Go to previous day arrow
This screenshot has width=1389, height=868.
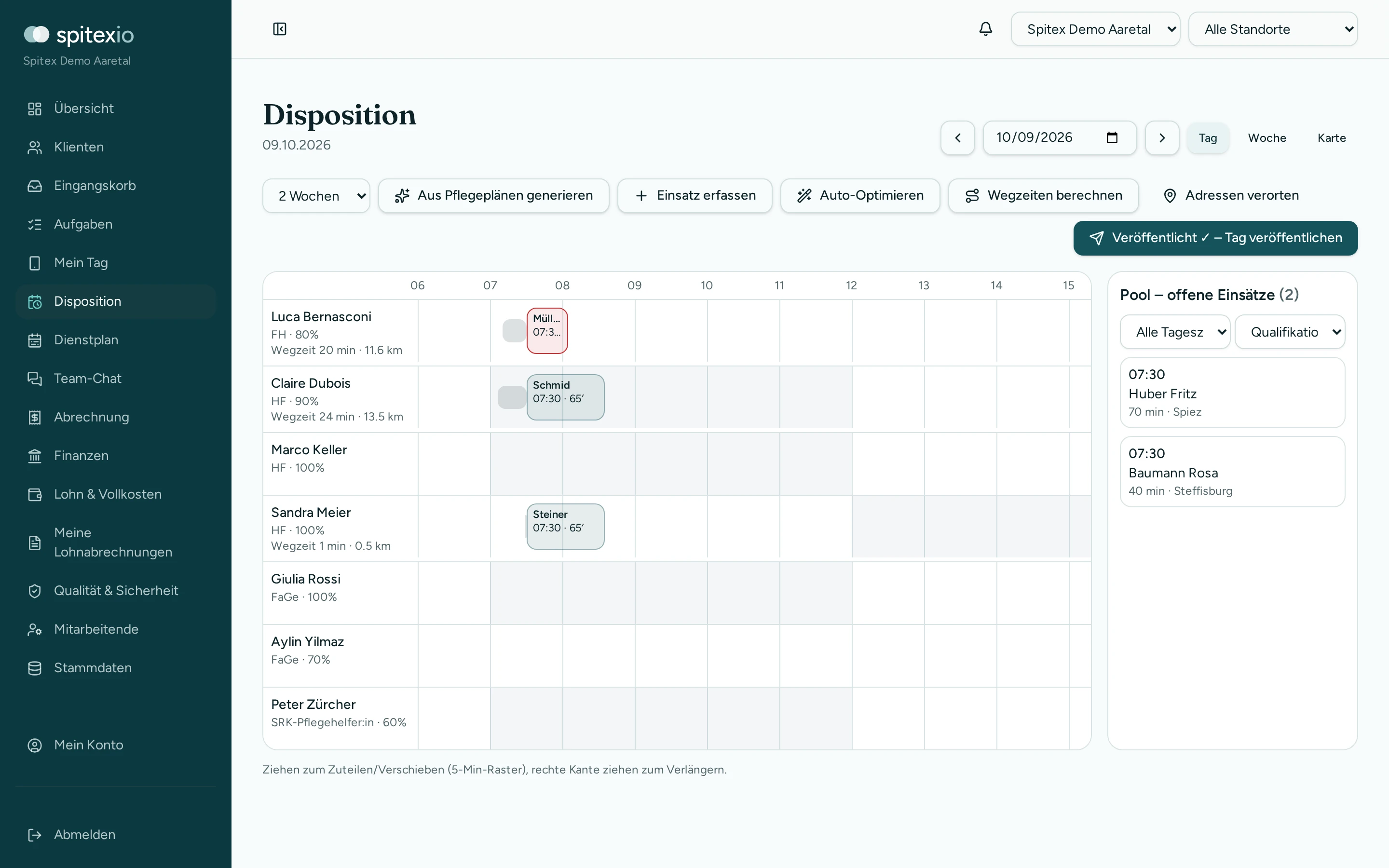[x=957, y=138]
